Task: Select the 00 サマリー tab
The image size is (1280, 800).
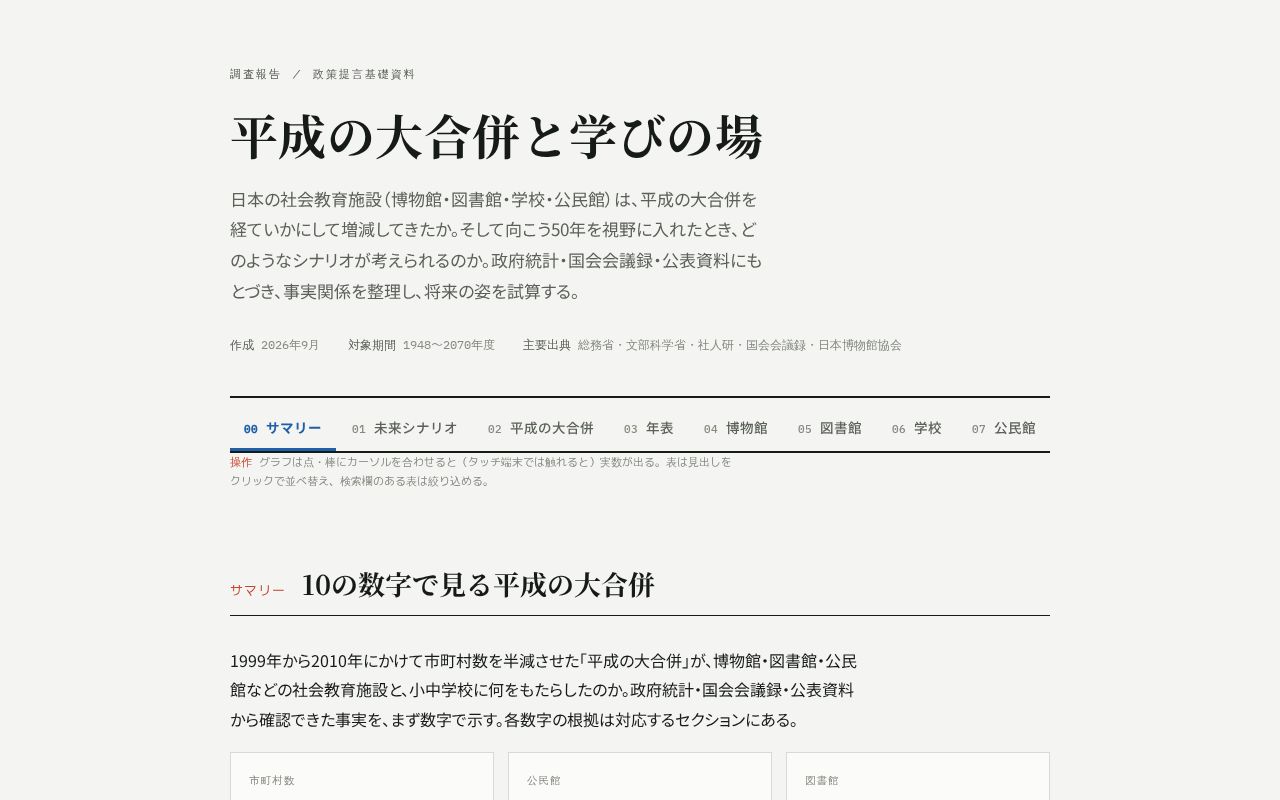Action: (x=283, y=428)
